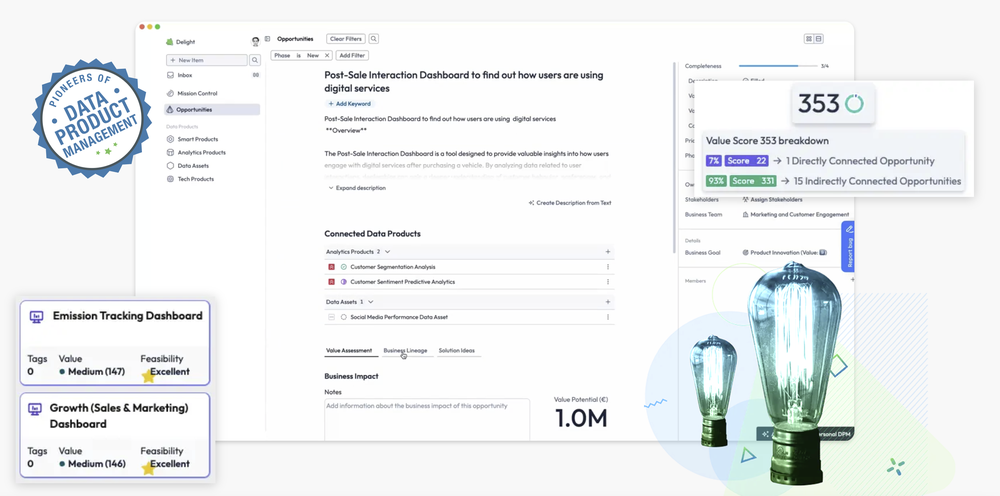Collapse the Analytics Products group
The height and width of the screenshot is (496, 1000).
click(388, 252)
